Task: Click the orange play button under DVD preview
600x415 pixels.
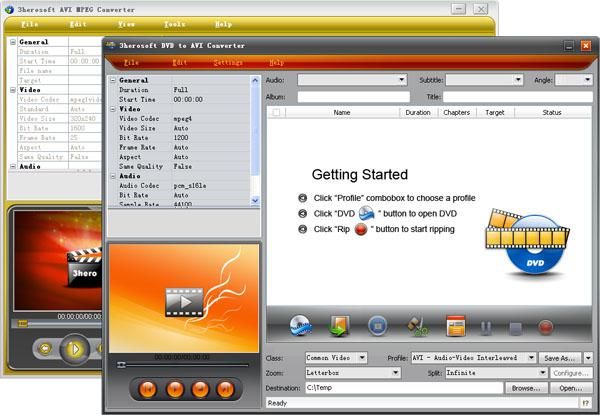Action: click(x=175, y=389)
